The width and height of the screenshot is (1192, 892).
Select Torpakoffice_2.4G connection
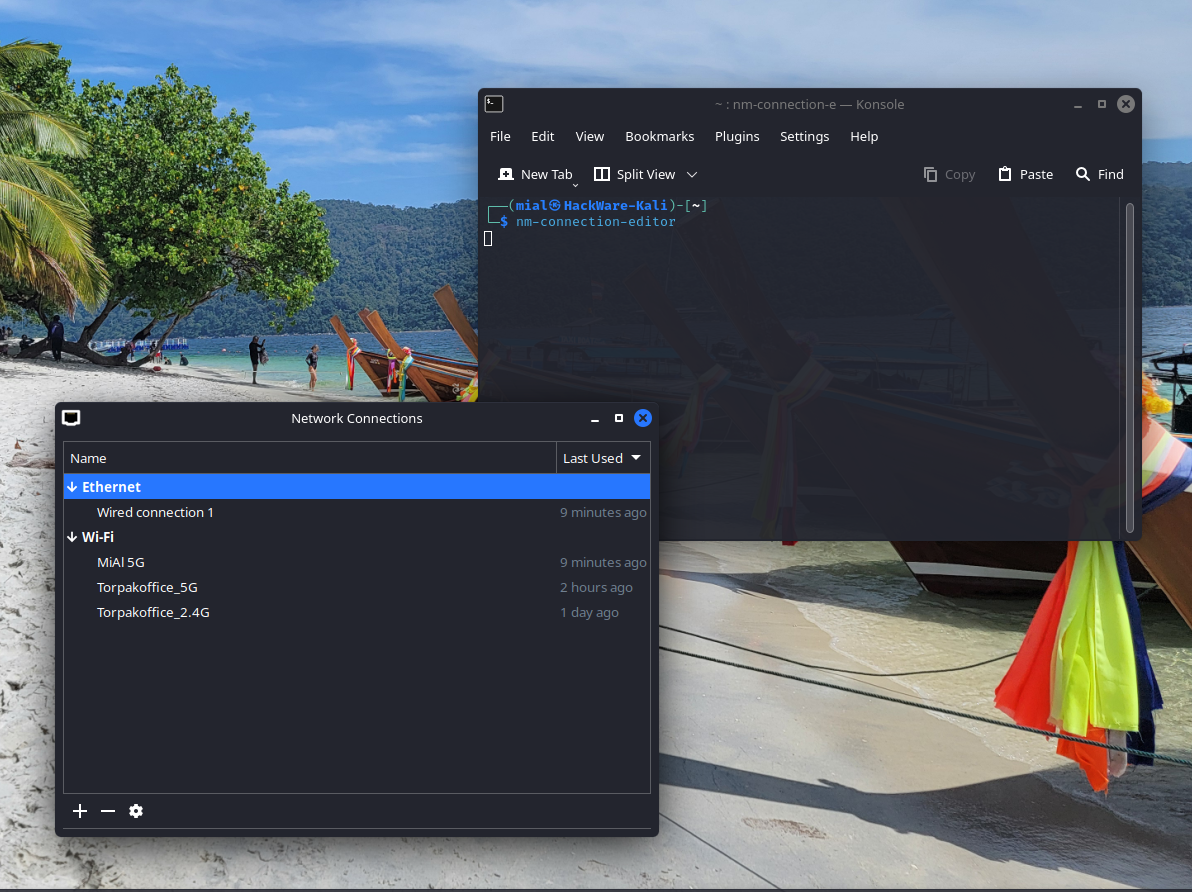click(153, 612)
